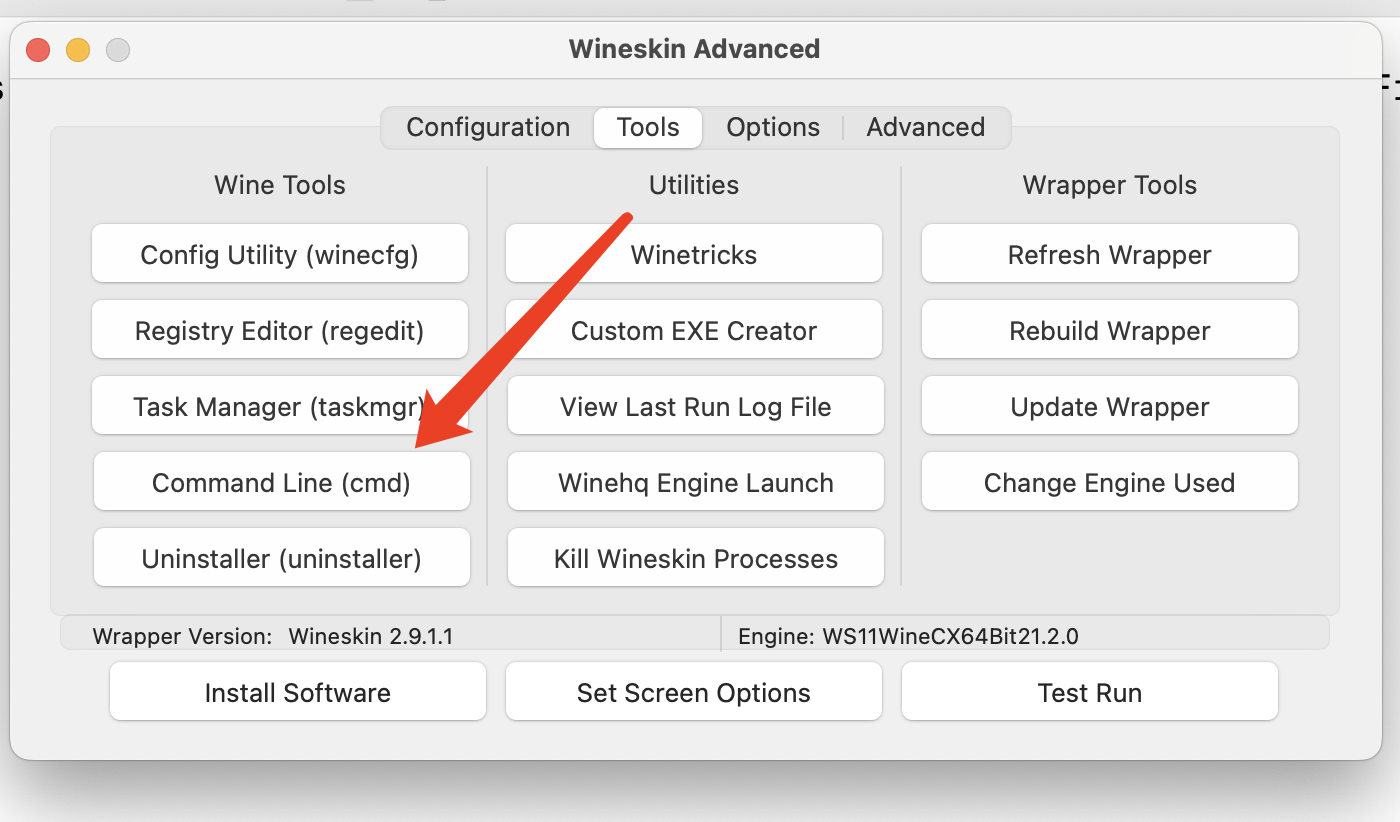
Task: Open Uninstaller (uninstaller) tool
Action: pyautogui.click(x=282, y=558)
